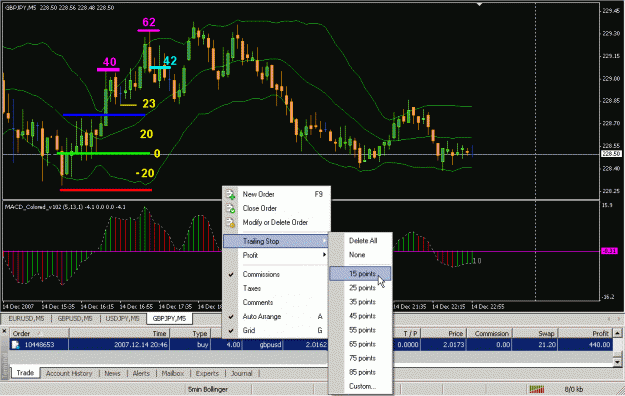Sort by the Type column header
625x396 pixels.
(190, 333)
